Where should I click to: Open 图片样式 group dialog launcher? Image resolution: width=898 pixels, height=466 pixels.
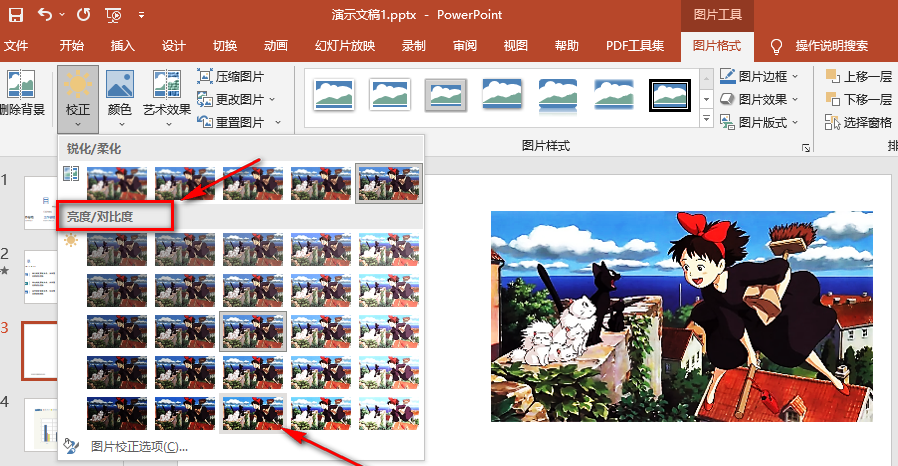(x=806, y=148)
